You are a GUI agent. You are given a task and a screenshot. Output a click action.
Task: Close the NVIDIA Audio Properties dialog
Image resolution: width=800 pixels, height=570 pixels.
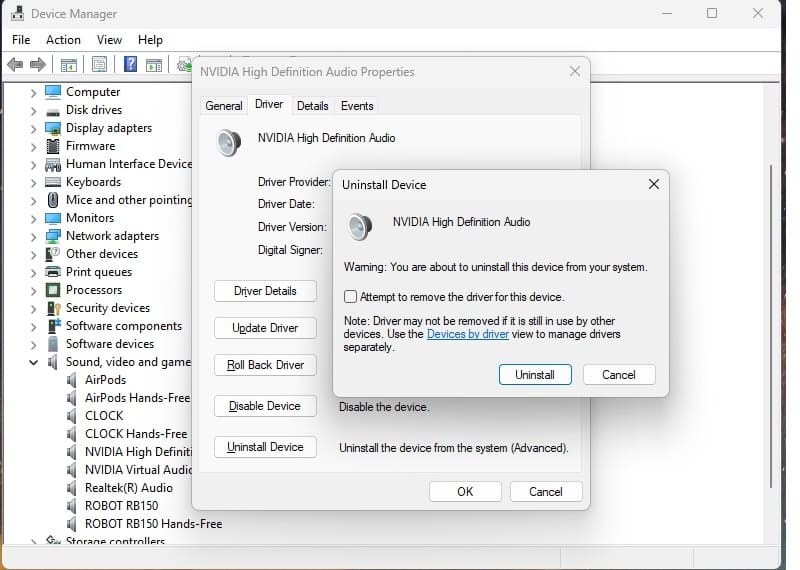pyautogui.click(x=575, y=71)
